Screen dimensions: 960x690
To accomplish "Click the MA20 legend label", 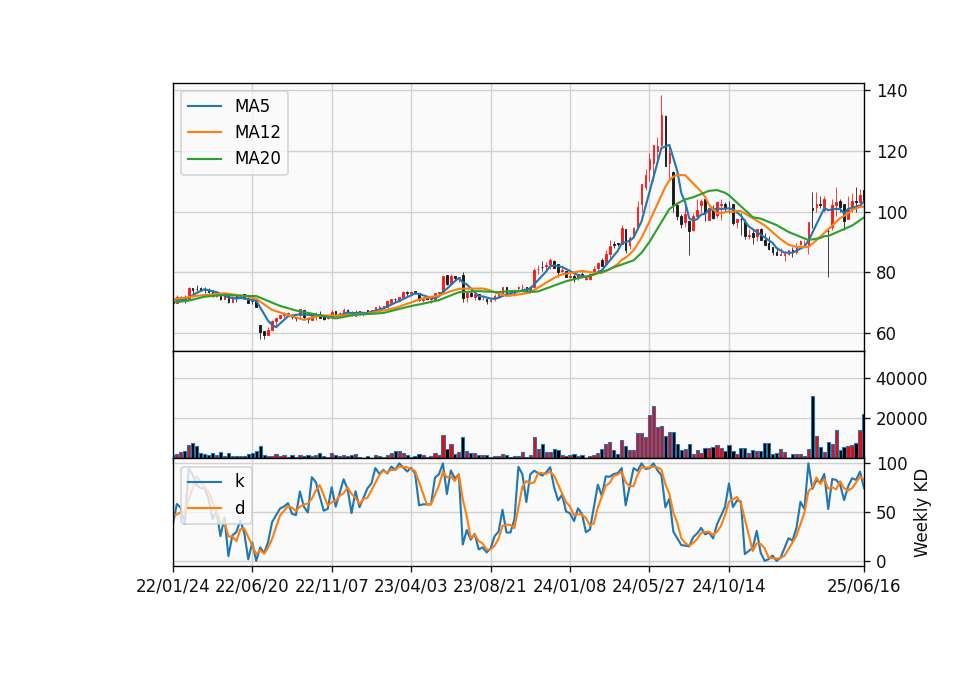I will [x=257, y=158].
